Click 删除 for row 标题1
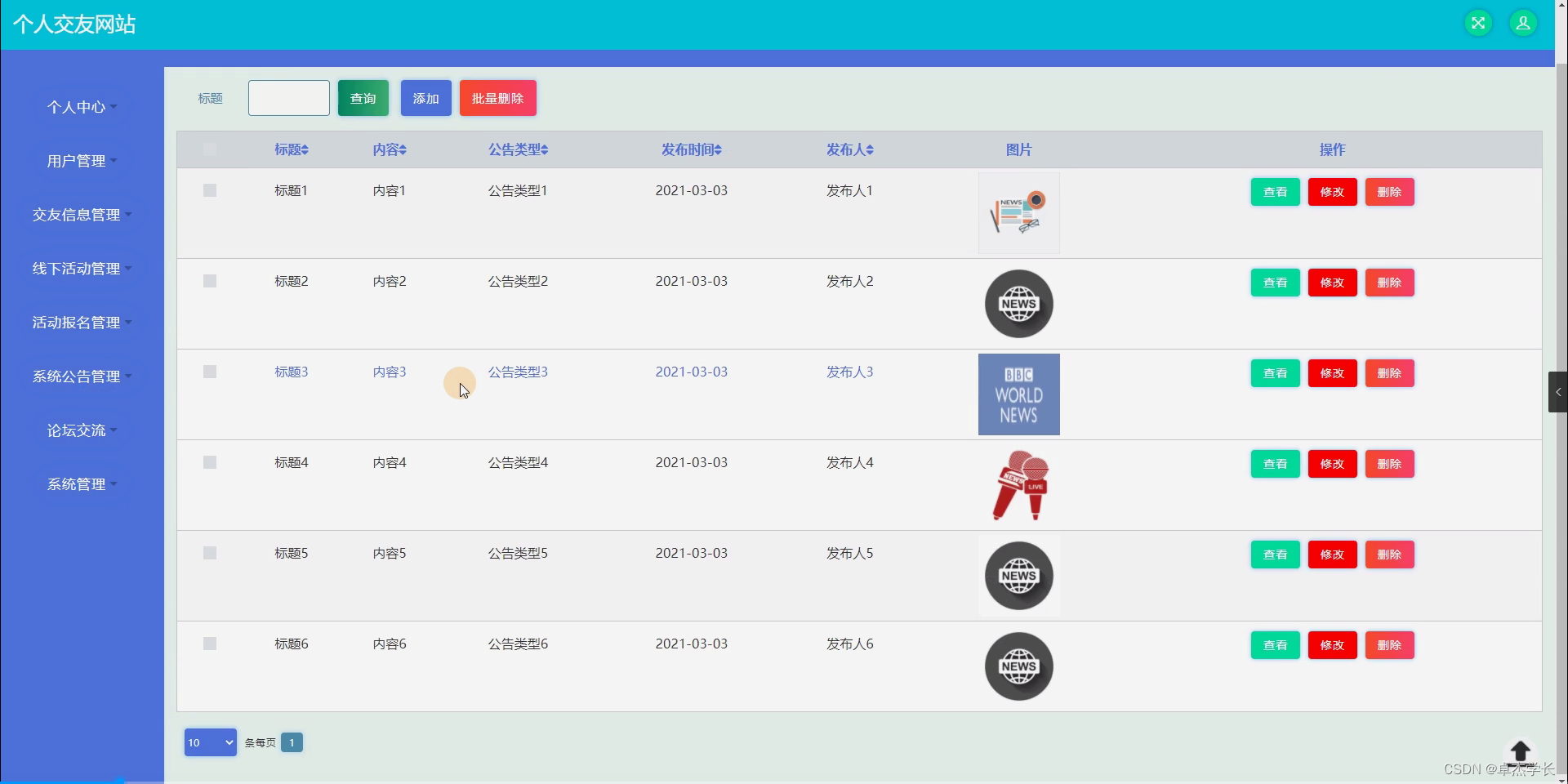This screenshot has height=784, width=1568. pos(1390,192)
